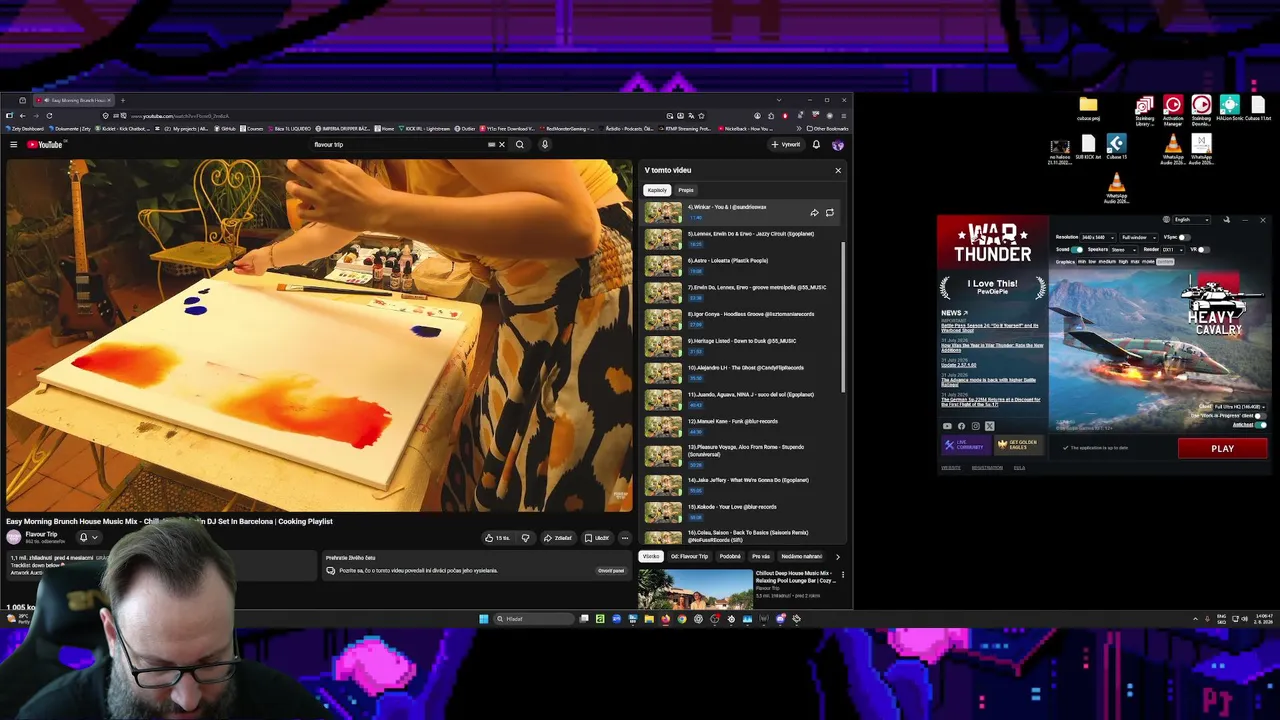Click the 'Uložiť' save button
The image size is (1280, 720).
click(x=597, y=538)
